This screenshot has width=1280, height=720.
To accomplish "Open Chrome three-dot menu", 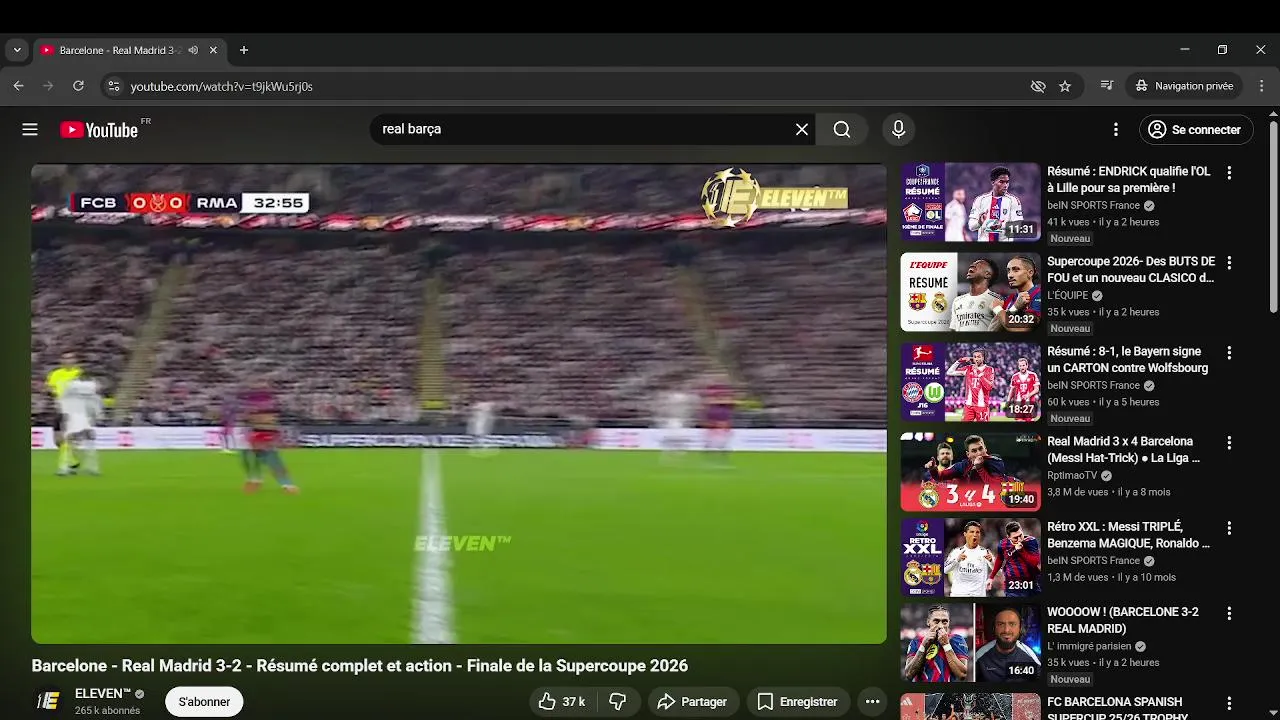I will coord(1261,86).
